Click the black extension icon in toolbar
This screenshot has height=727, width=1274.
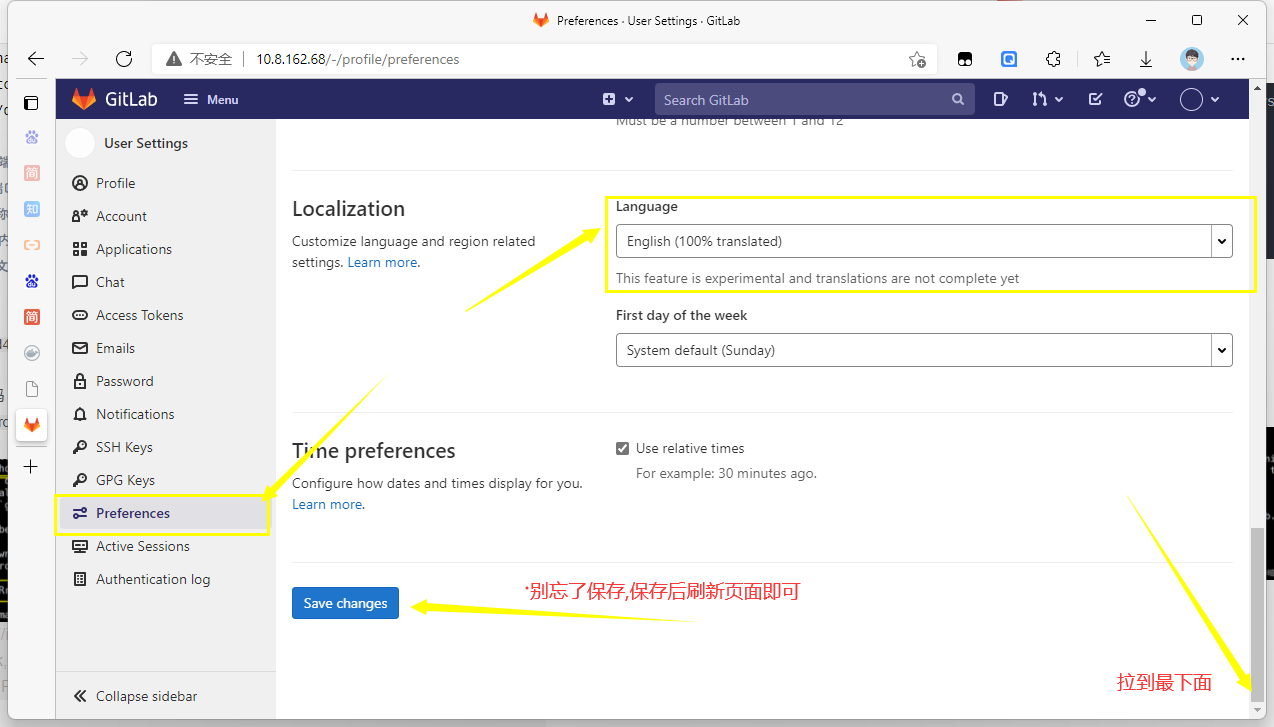pos(964,59)
